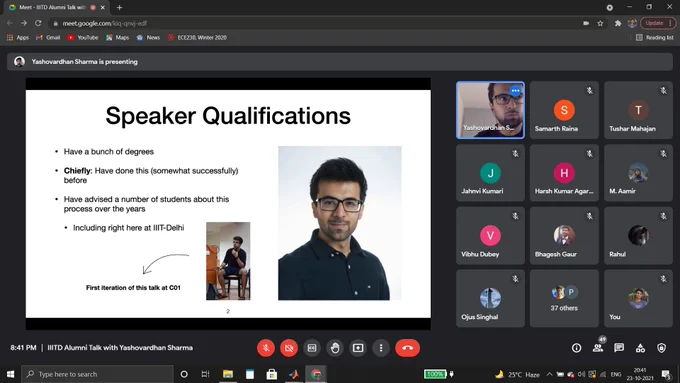Open host controls shield icon

pos(661,348)
